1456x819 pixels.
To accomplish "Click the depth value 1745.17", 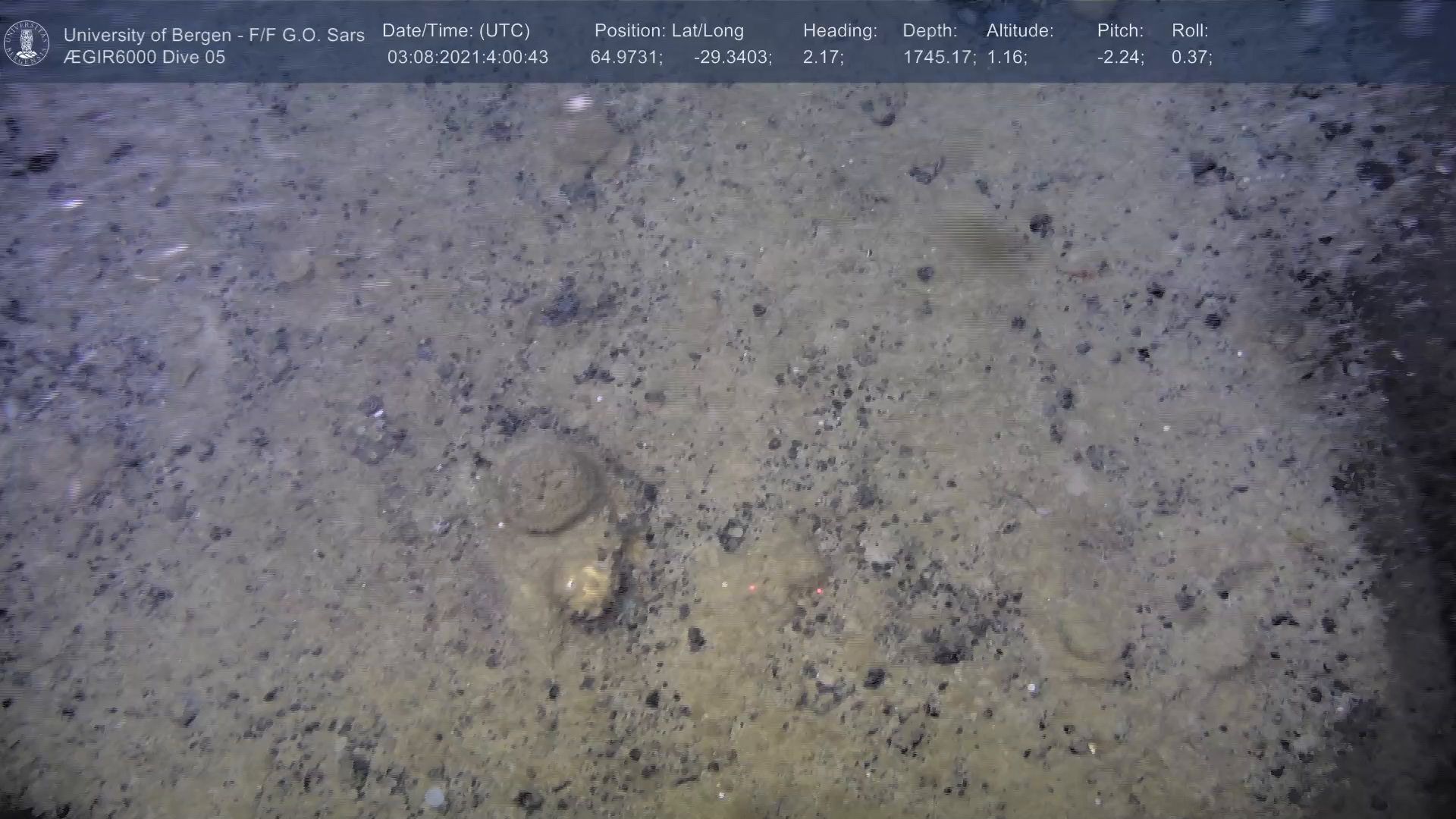I will pyautogui.click(x=939, y=58).
